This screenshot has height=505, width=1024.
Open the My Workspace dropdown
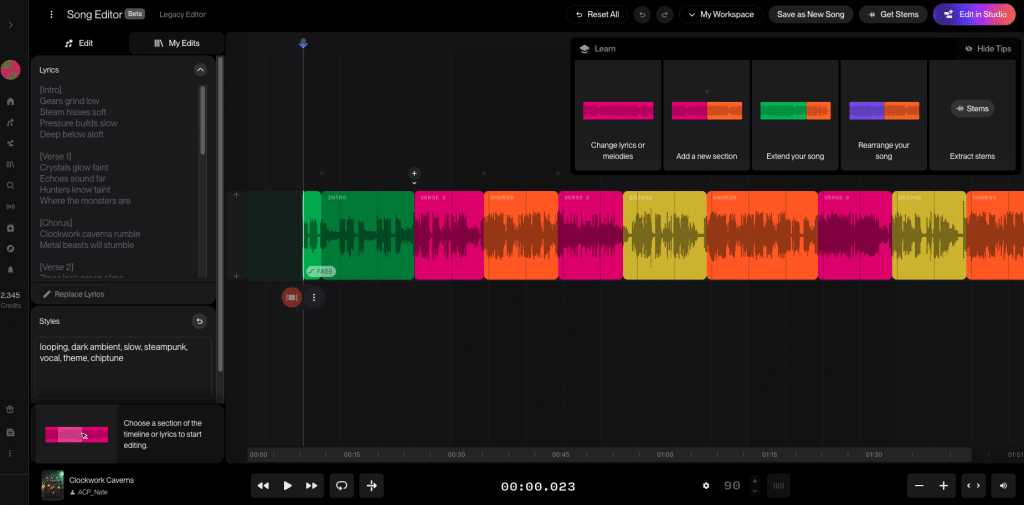coord(720,14)
